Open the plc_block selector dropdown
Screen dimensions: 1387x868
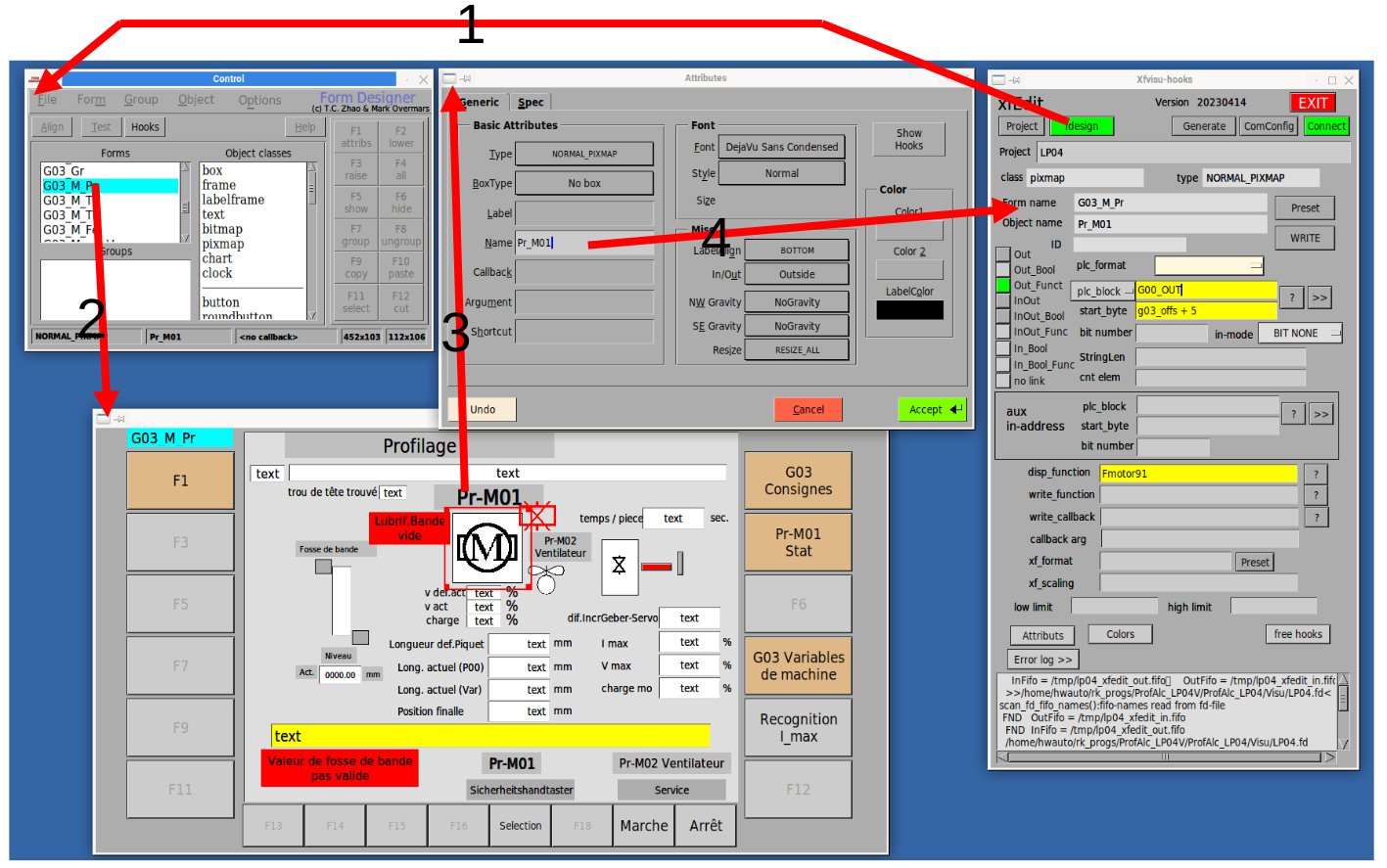(x=1101, y=292)
